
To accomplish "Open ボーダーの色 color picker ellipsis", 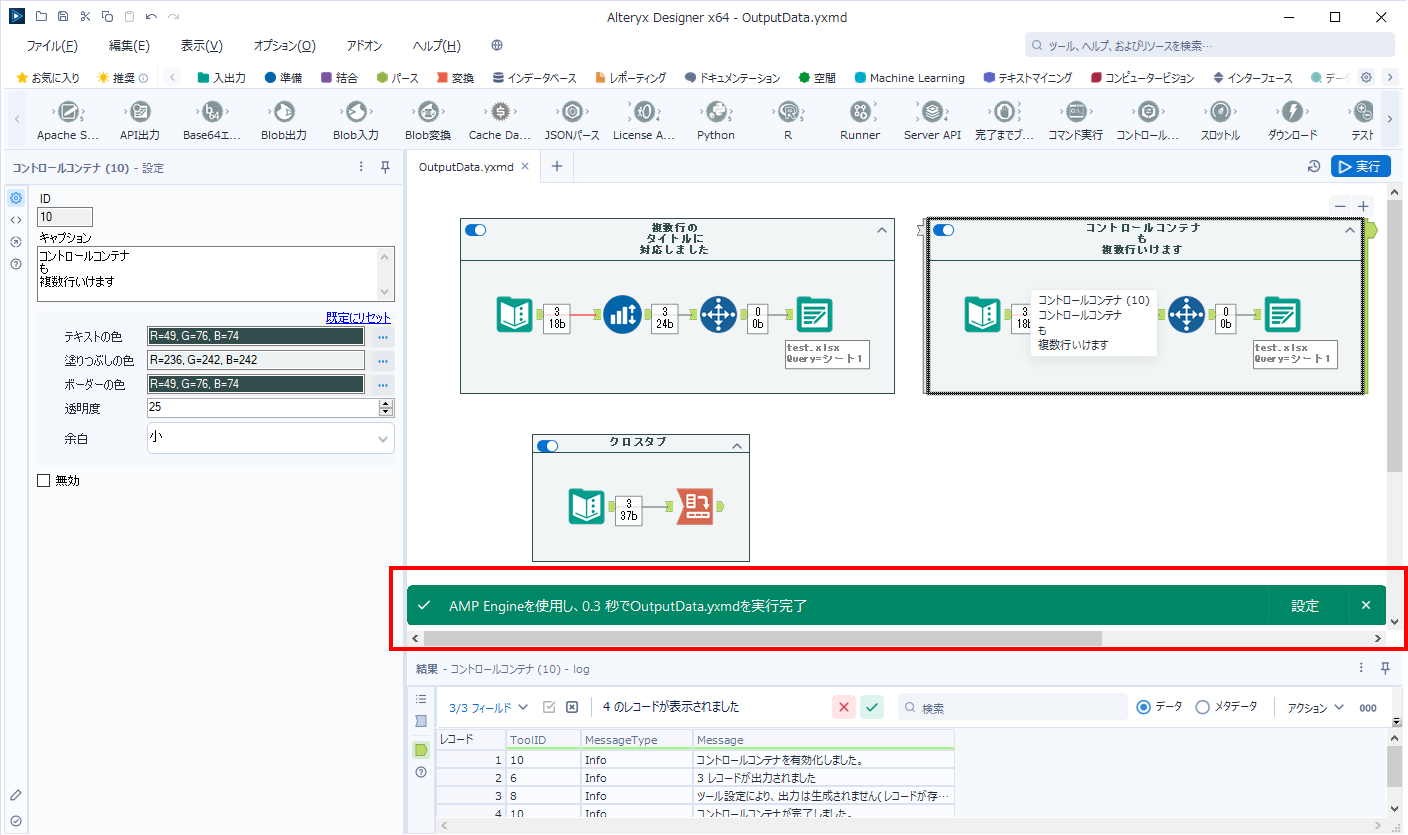I will [383, 385].
